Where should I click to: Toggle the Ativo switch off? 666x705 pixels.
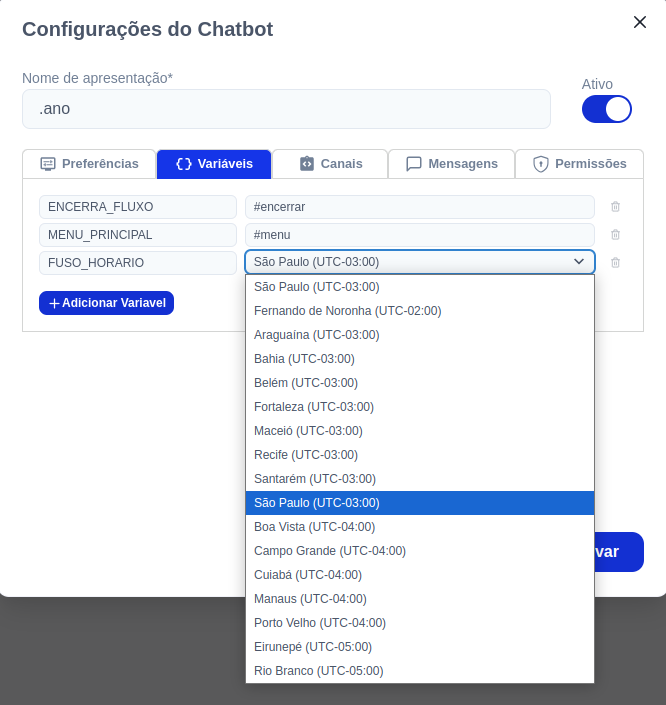coord(607,109)
